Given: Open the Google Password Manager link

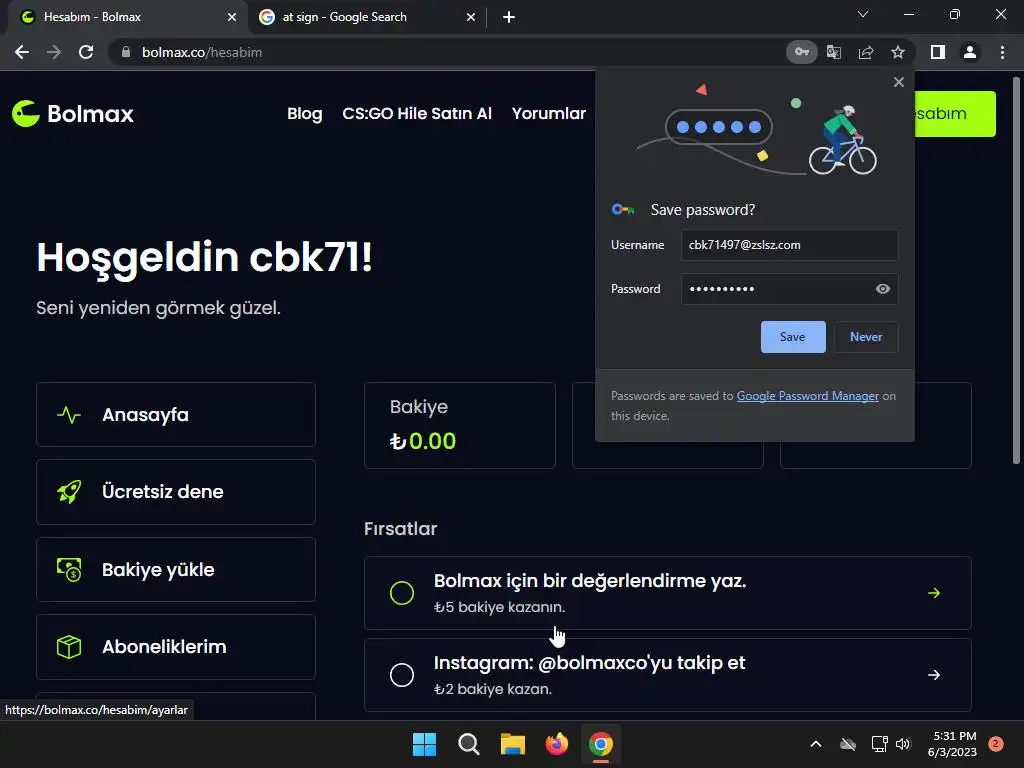Looking at the screenshot, I should (807, 396).
